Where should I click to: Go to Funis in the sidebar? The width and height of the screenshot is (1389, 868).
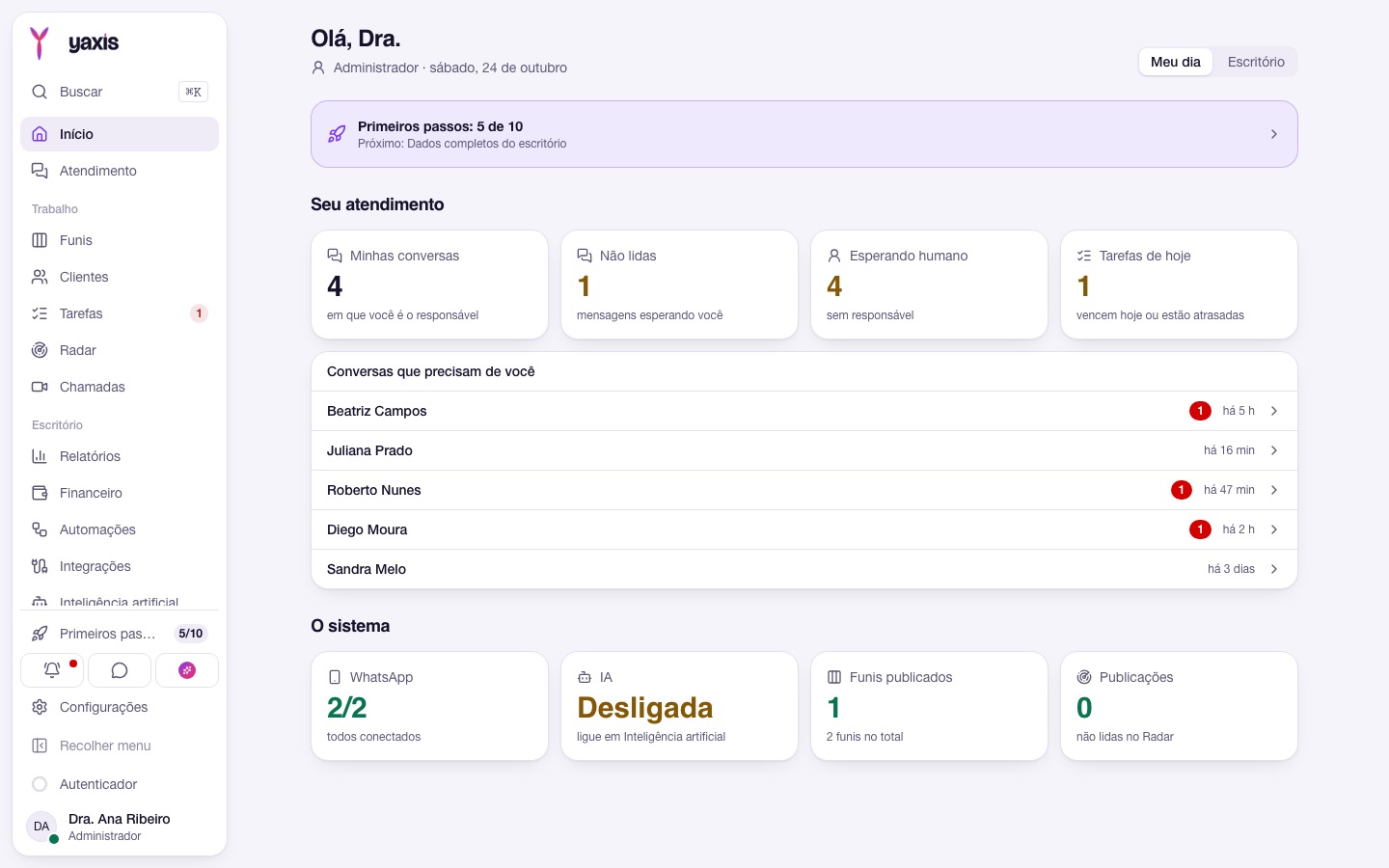pyautogui.click(x=120, y=240)
